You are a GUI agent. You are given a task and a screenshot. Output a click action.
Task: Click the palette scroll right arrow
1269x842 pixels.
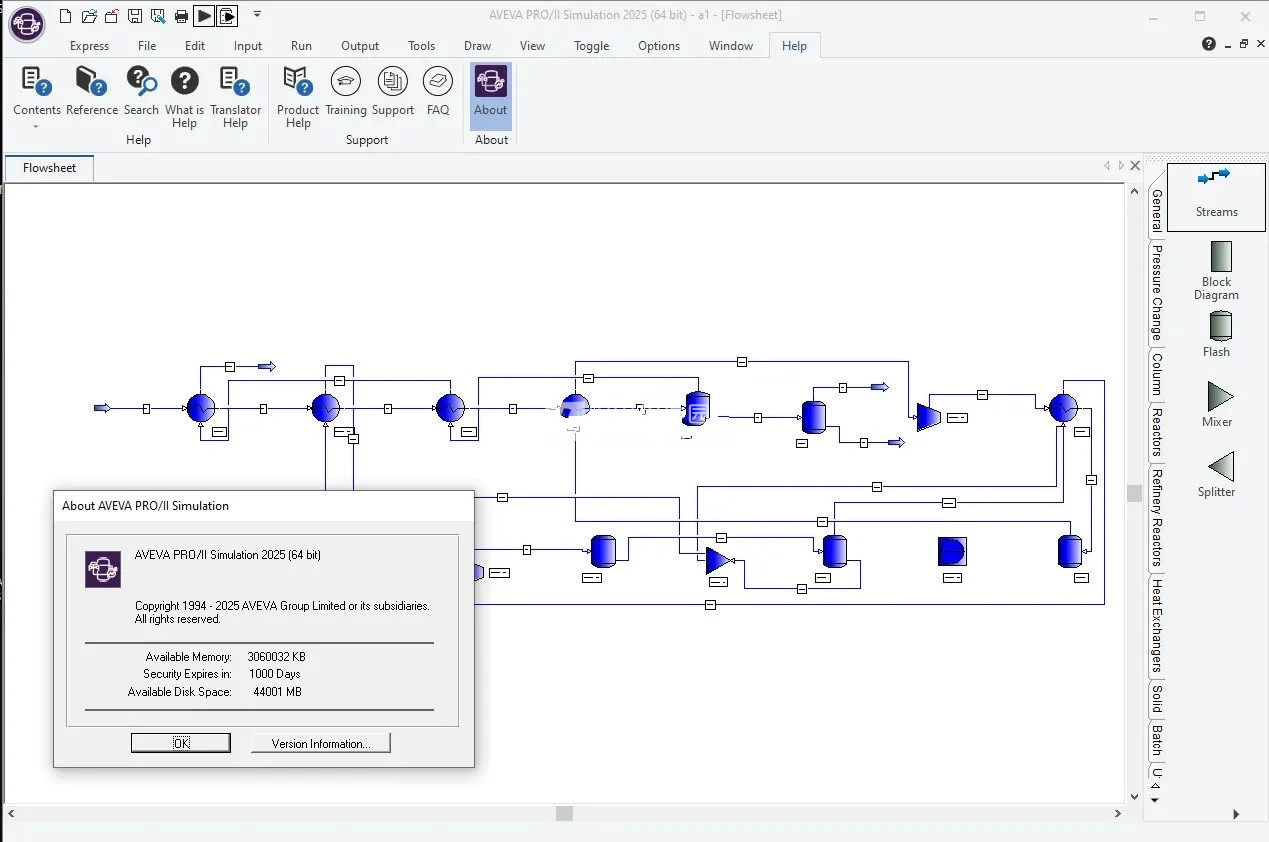click(1236, 815)
